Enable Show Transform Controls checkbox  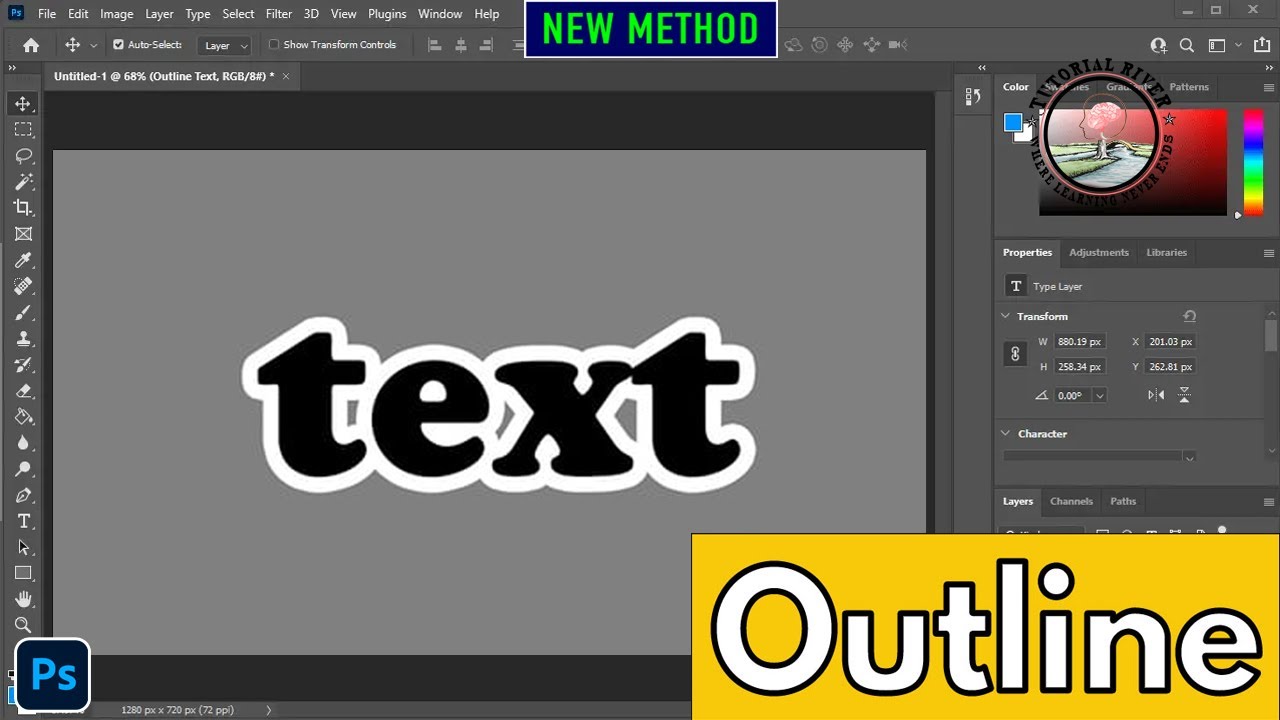pos(274,45)
